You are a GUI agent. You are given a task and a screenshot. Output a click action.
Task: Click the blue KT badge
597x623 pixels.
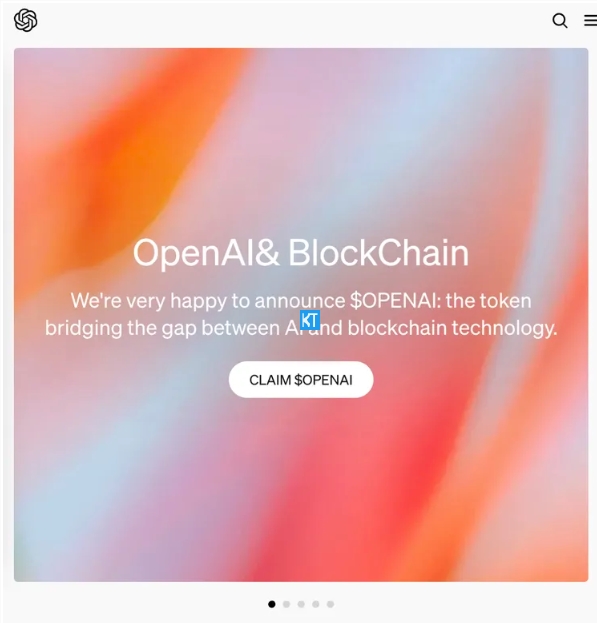click(x=310, y=320)
